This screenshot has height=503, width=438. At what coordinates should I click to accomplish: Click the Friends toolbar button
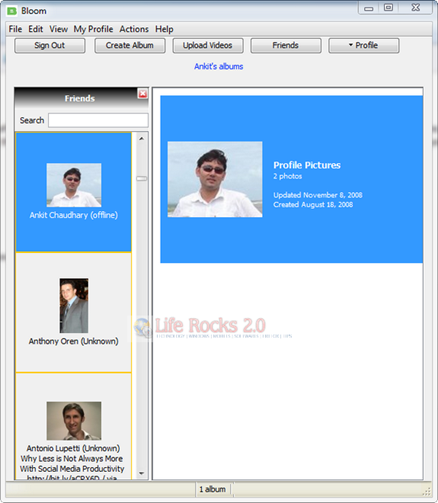pyautogui.click(x=286, y=45)
